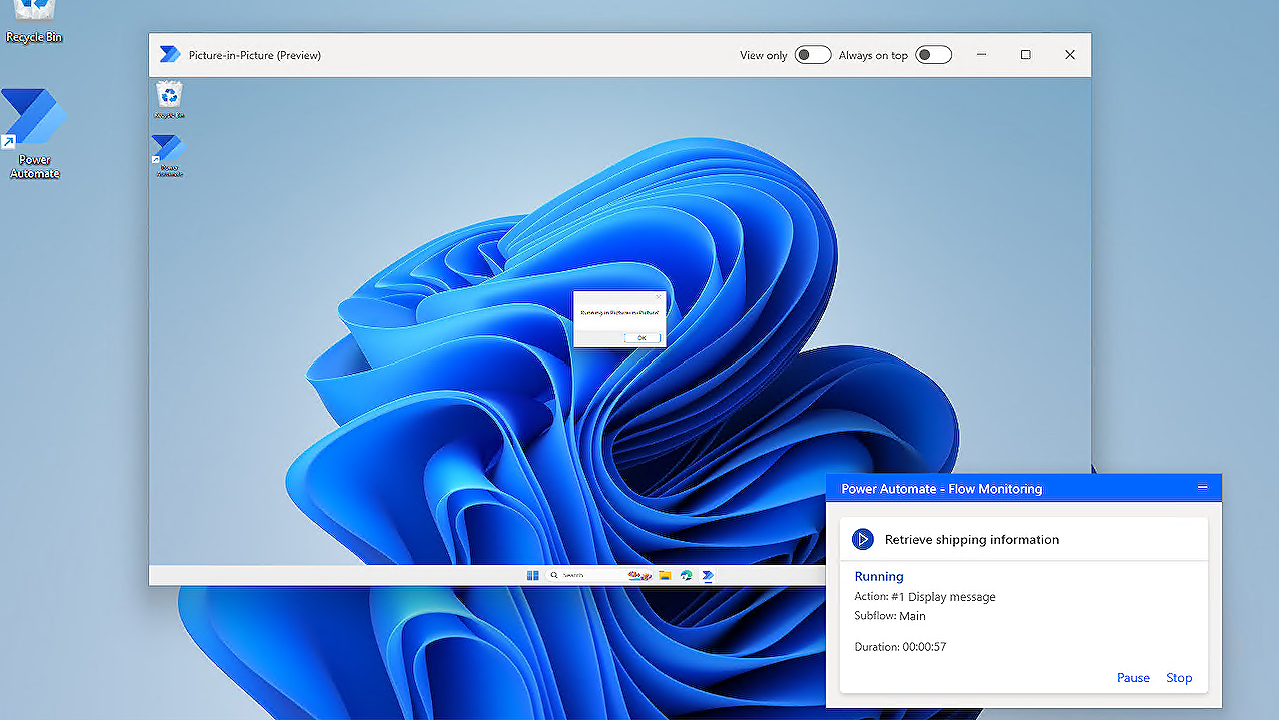The width and height of the screenshot is (1280, 720).
Task: Click Power Automate in the Picture-in-Picture taskbar
Action: 708,575
